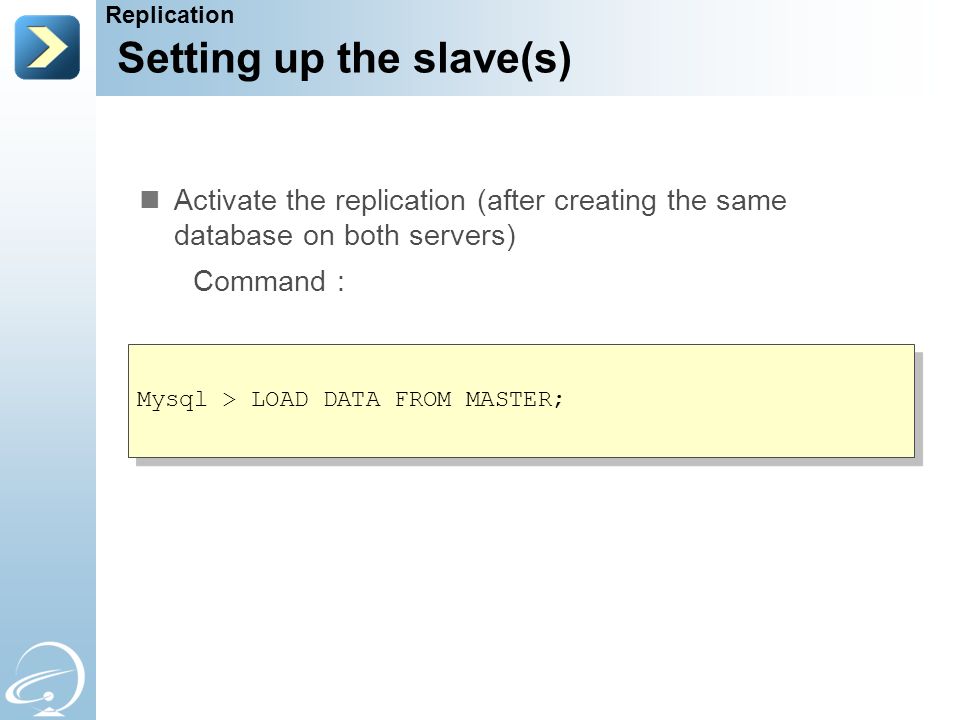Click the '>' prompt symbol in code box
This screenshot has height=720, width=960.
point(229,400)
